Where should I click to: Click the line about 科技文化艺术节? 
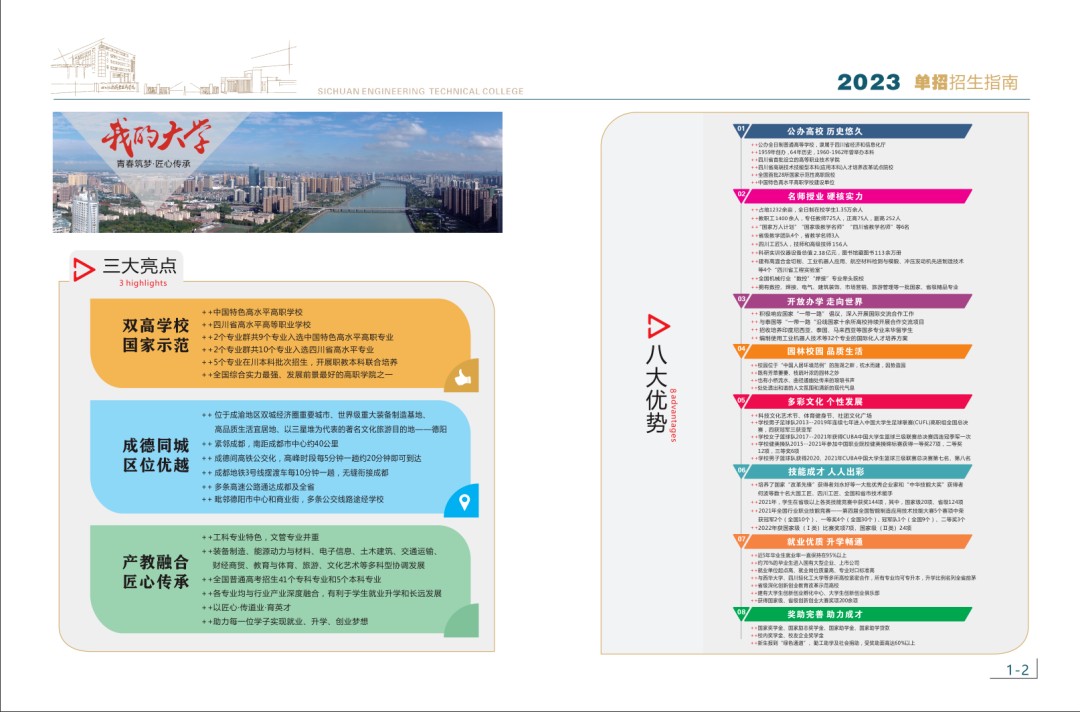pyautogui.click(x=812, y=415)
